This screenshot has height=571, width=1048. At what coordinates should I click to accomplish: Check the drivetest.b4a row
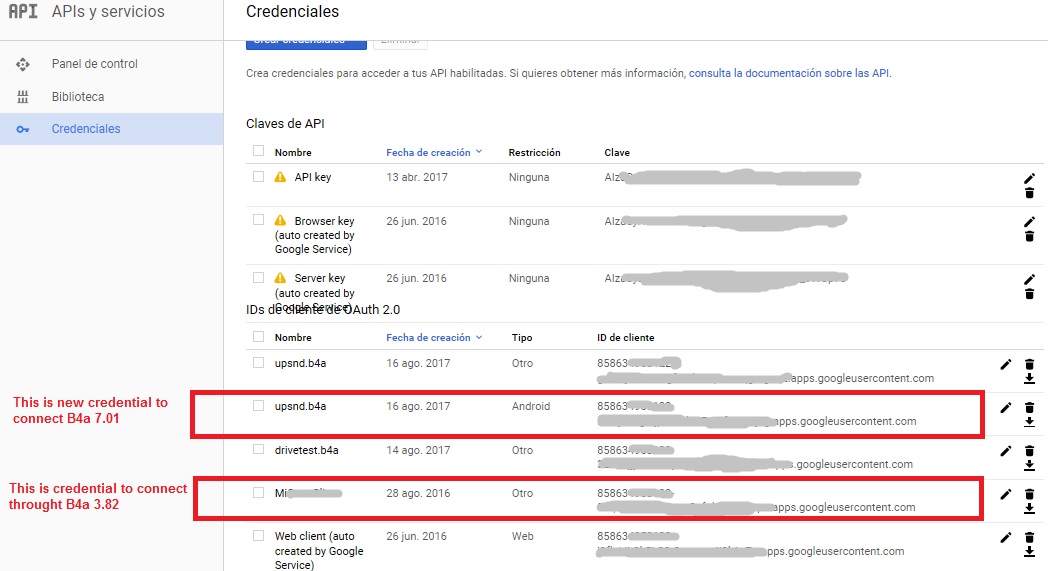(x=258, y=449)
